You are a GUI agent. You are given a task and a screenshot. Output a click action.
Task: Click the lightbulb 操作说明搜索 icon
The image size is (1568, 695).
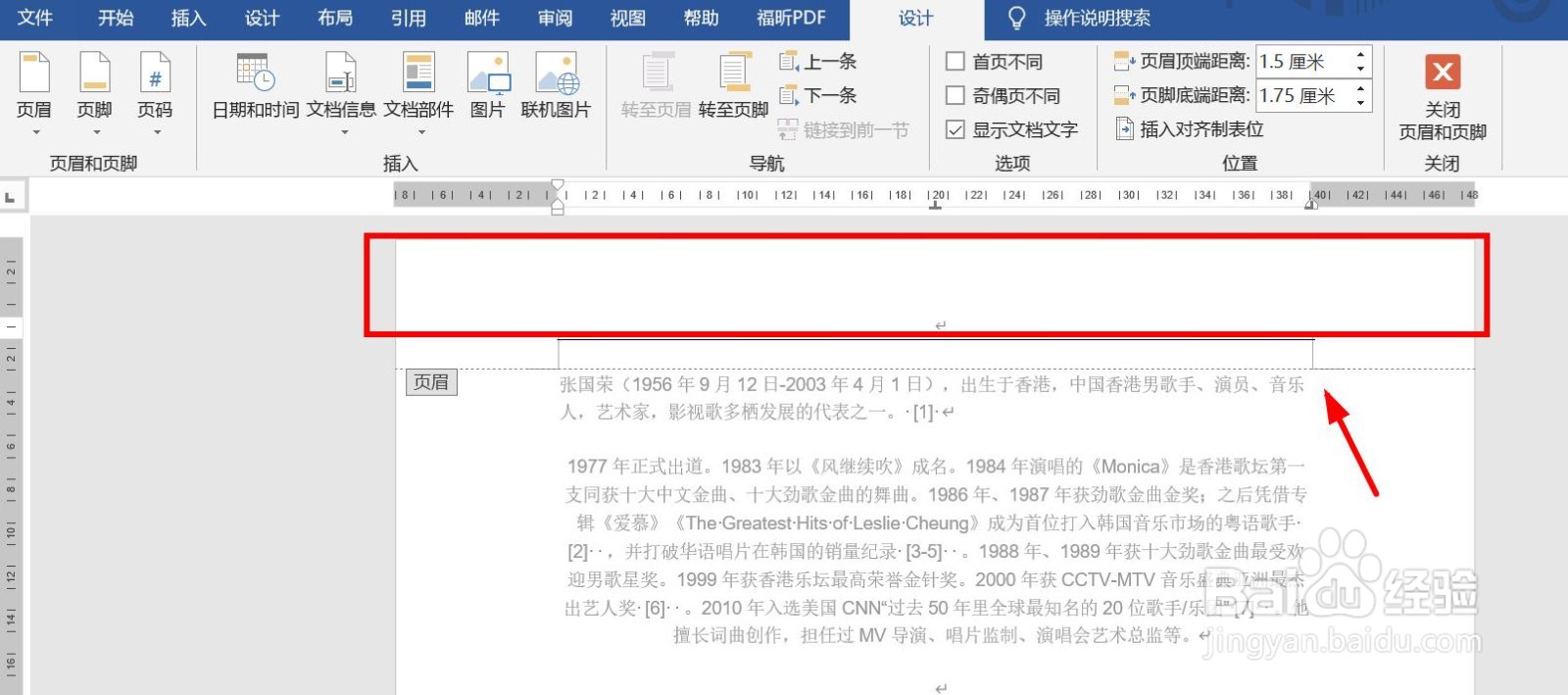[x=1017, y=18]
